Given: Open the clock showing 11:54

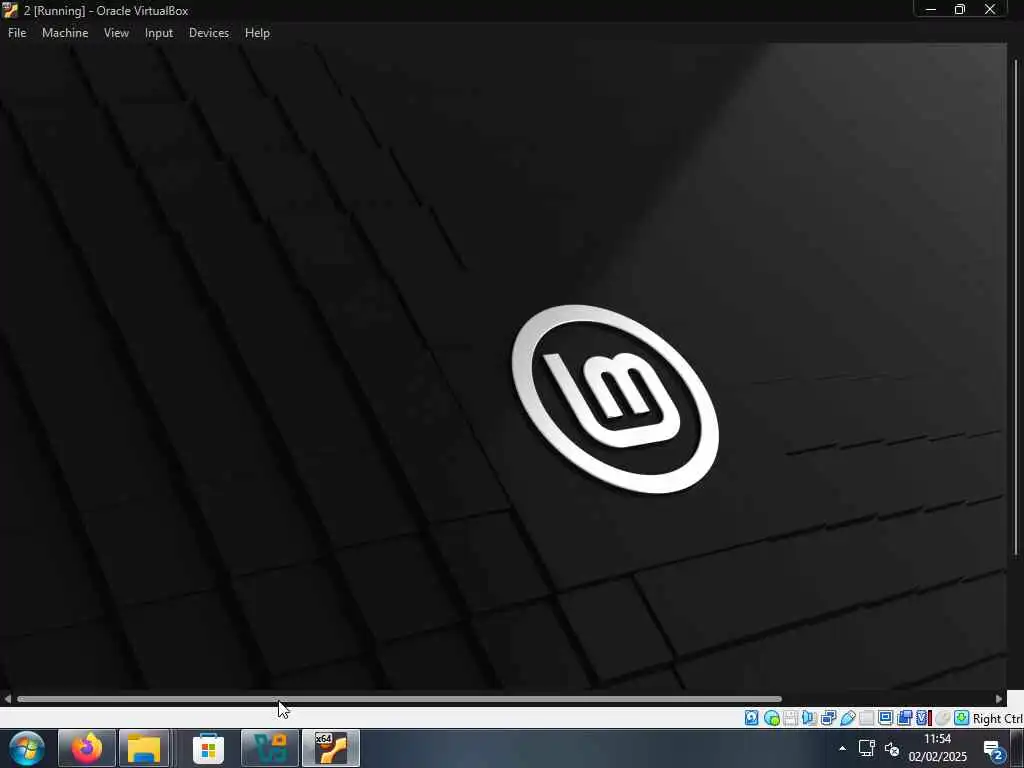Looking at the screenshot, I should tap(938, 748).
